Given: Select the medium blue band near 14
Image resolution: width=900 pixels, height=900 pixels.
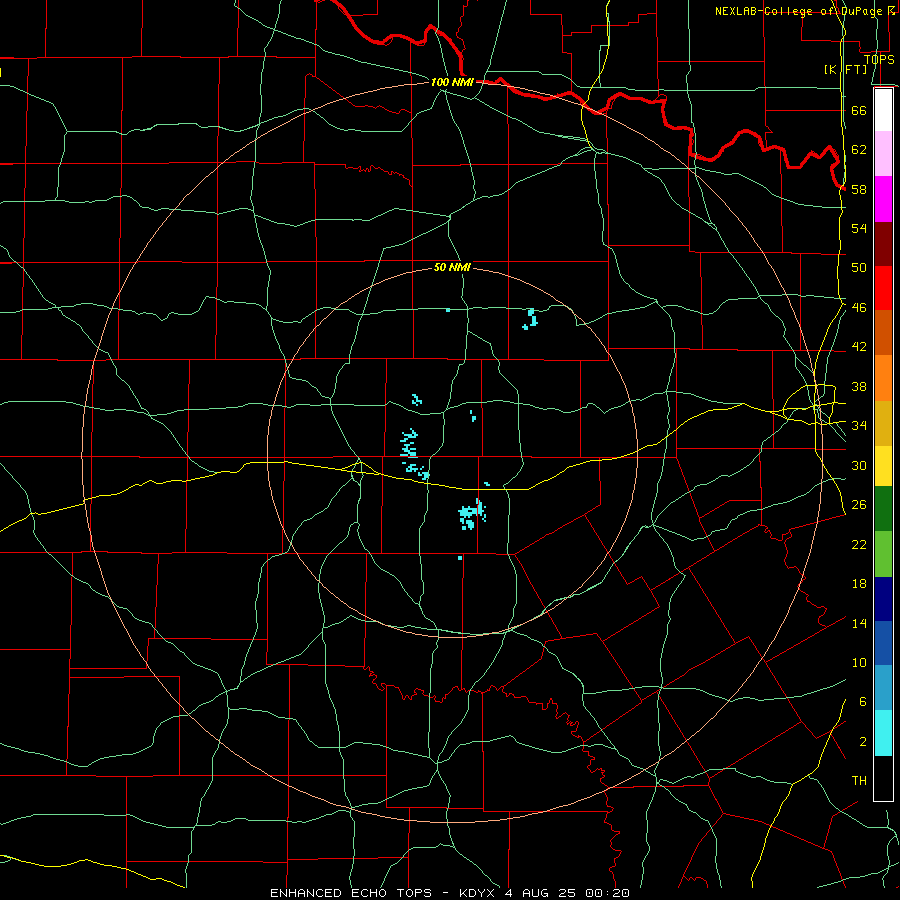Looking at the screenshot, I should pos(883,643).
